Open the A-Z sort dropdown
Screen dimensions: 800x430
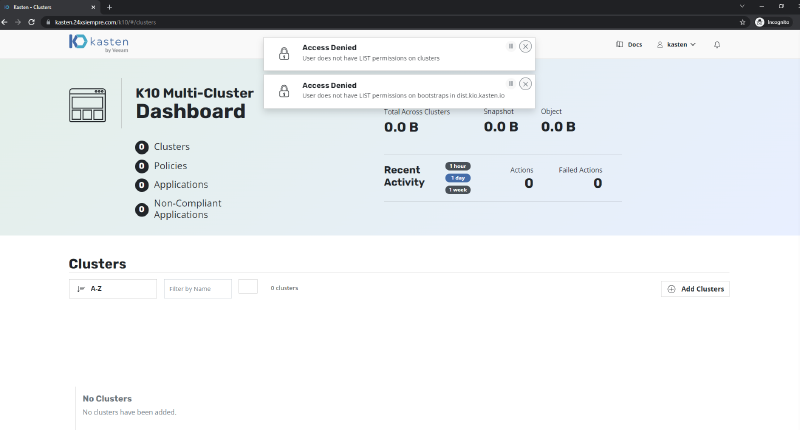pyautogui.click(x=113, y=289)
